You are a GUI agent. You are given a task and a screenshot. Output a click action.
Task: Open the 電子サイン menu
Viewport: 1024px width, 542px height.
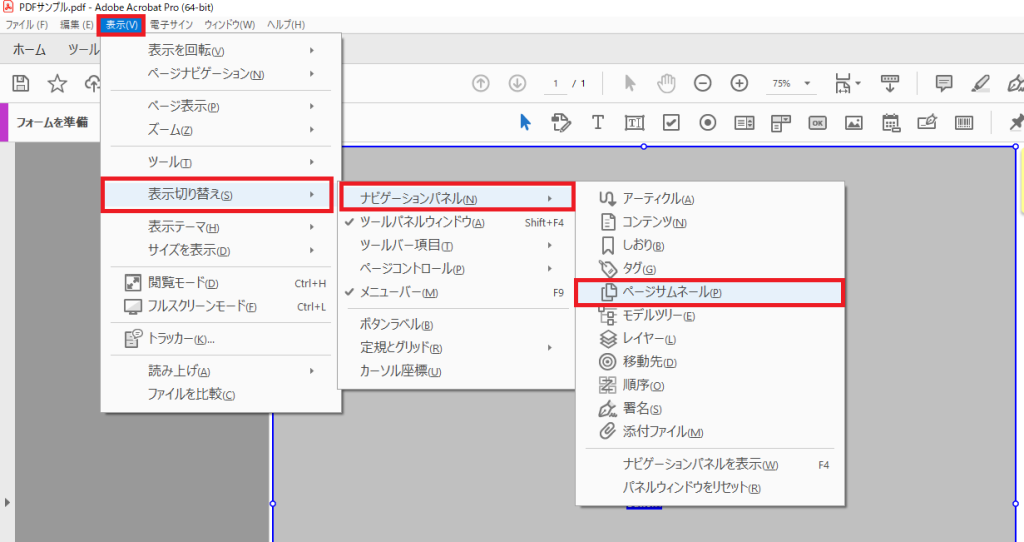(171, 25)
